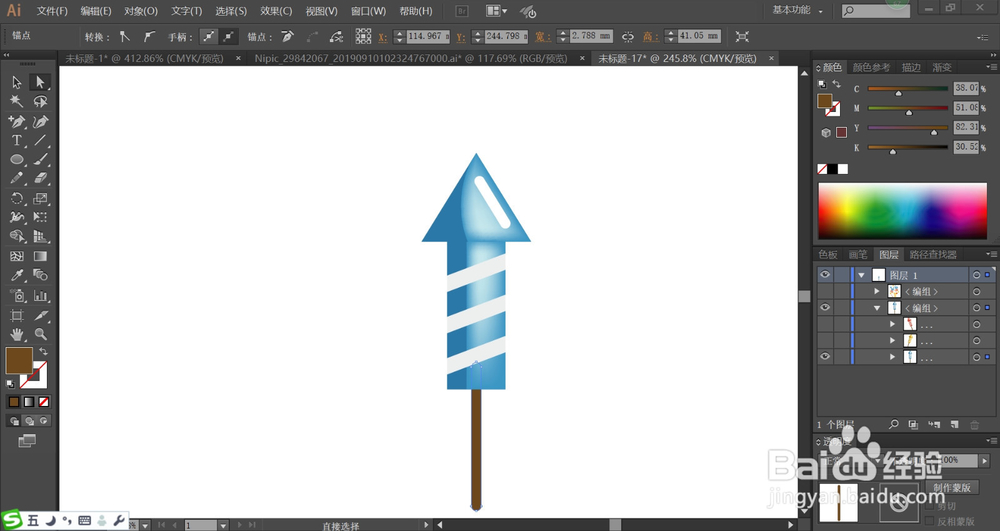Image resolution: width=1000 pixels, height=531 pixels.
Task: Adjust the K black slider
Action: [x=893, y=152]
